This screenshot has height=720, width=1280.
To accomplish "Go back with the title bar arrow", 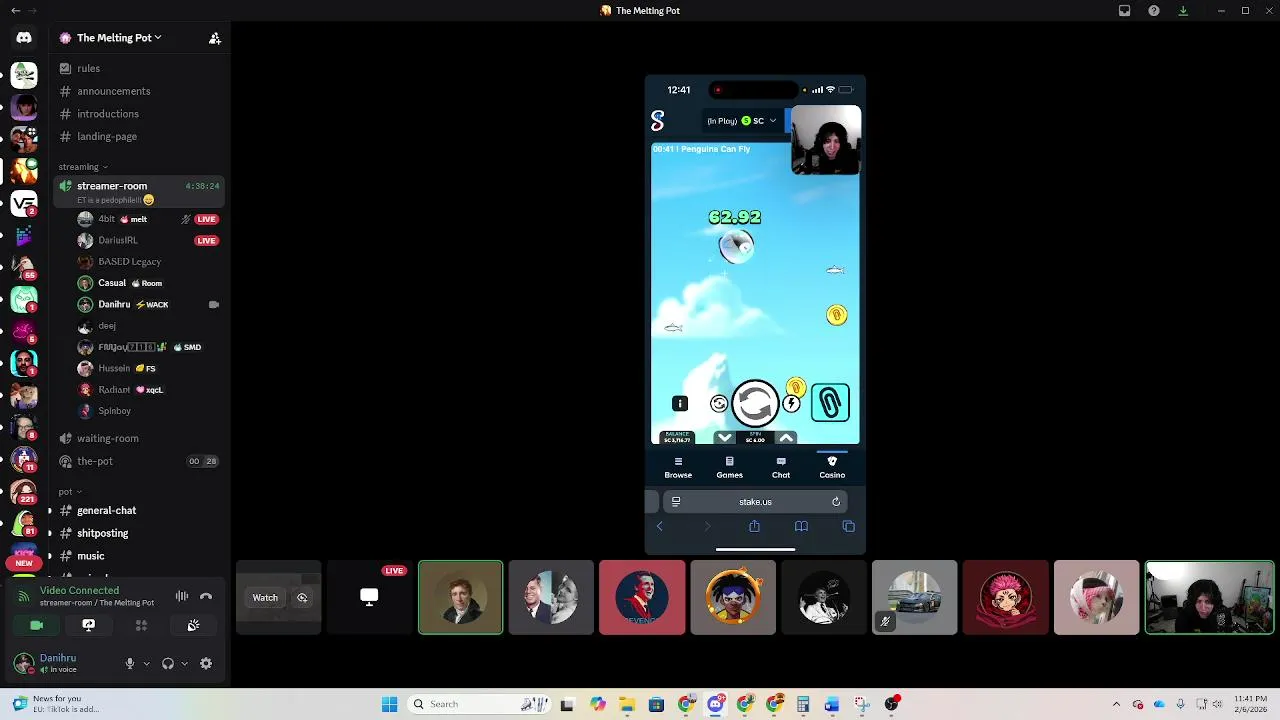I will (15, 11).
